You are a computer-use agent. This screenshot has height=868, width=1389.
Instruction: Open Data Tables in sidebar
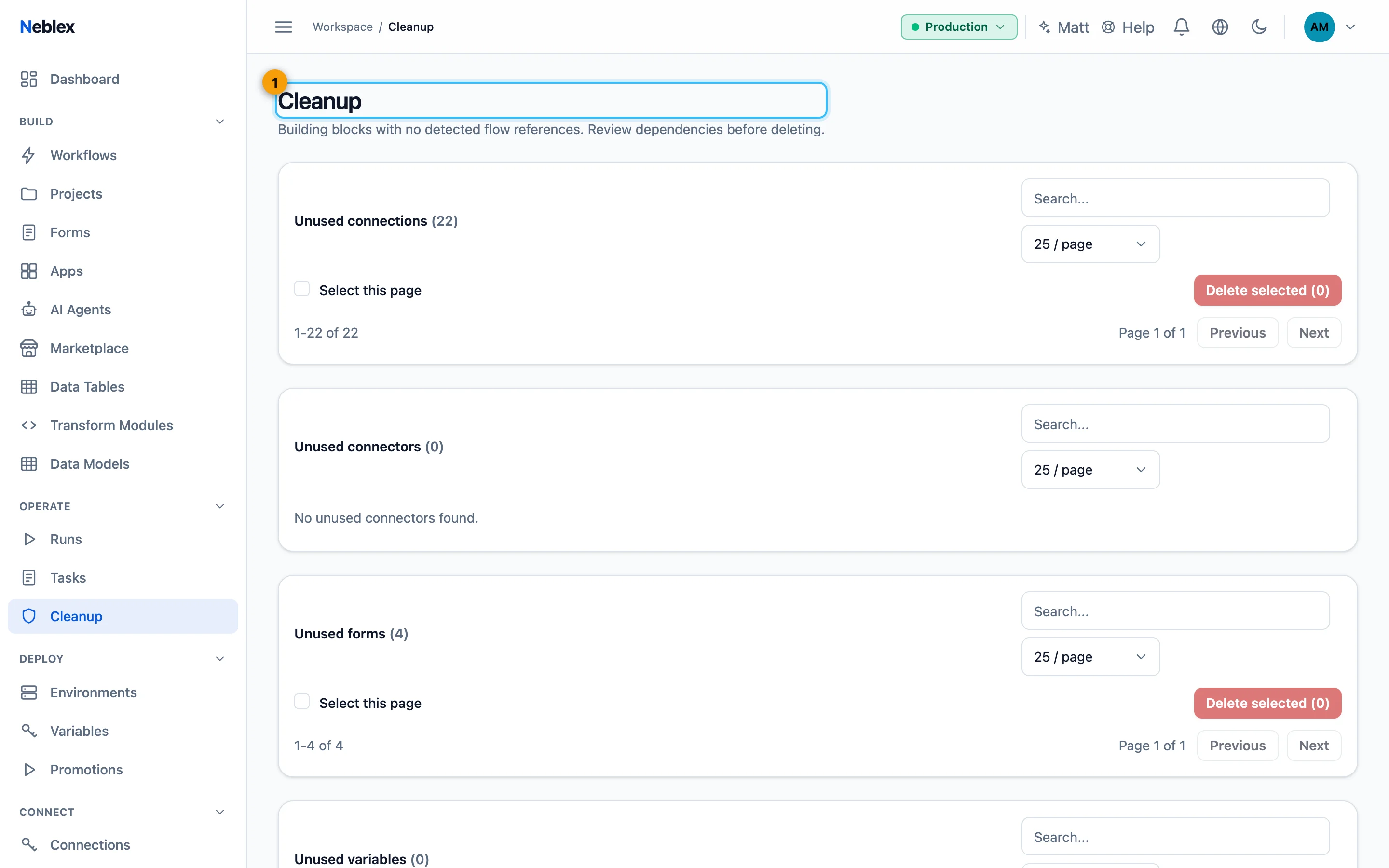coord(123,387)
